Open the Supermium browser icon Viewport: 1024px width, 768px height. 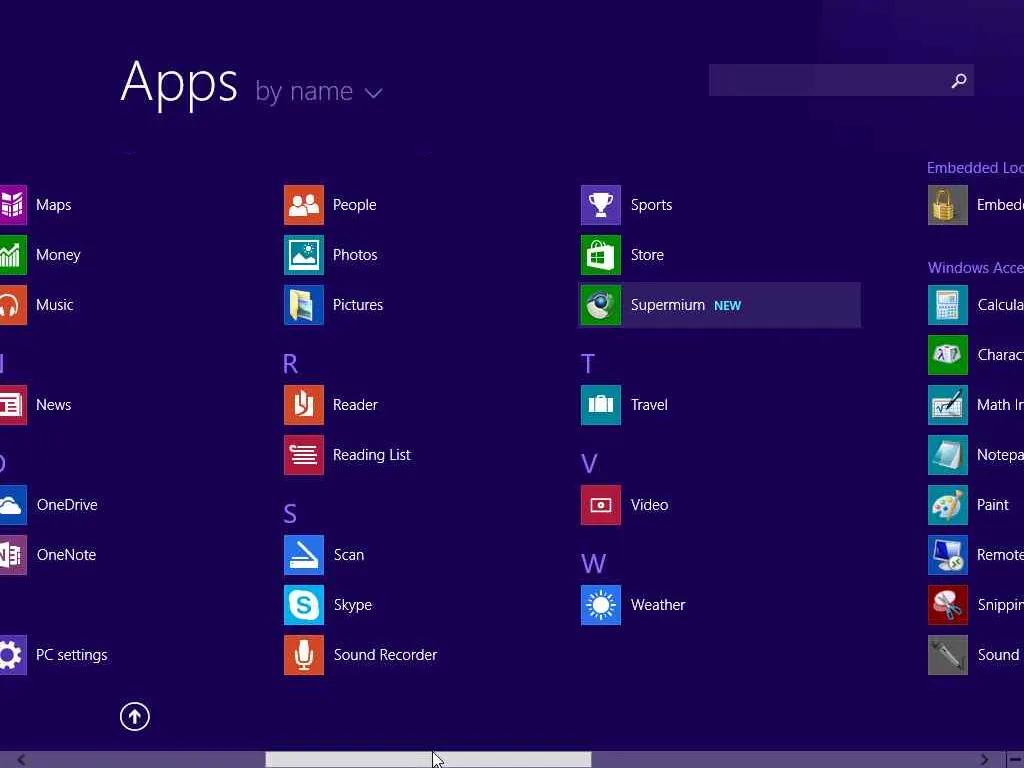point(601,305)
